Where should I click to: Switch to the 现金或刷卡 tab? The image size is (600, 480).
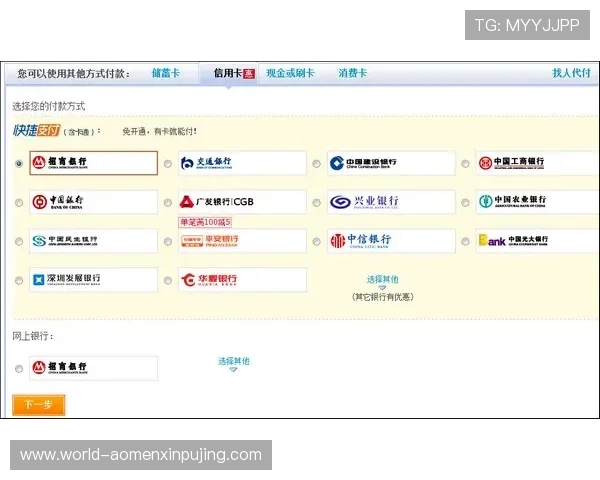tap(290, 73)
